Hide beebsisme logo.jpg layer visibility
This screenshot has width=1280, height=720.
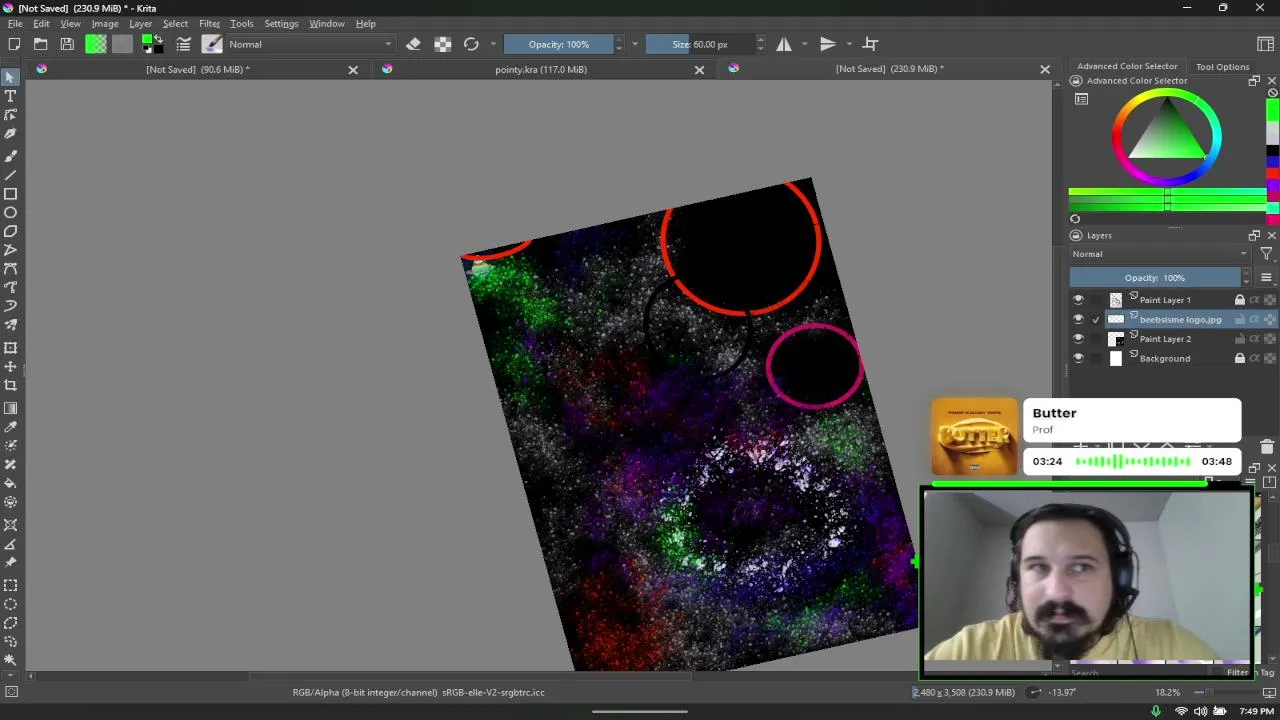1078,319
